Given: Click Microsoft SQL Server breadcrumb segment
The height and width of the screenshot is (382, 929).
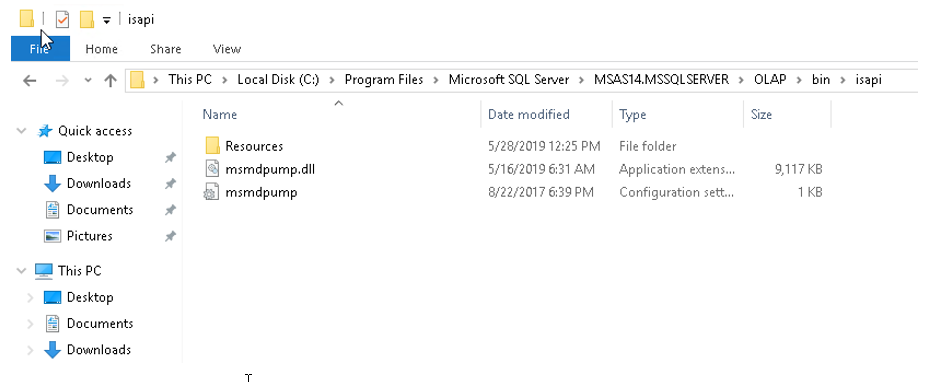Looking at the screenshot, I should click(508, 79).
